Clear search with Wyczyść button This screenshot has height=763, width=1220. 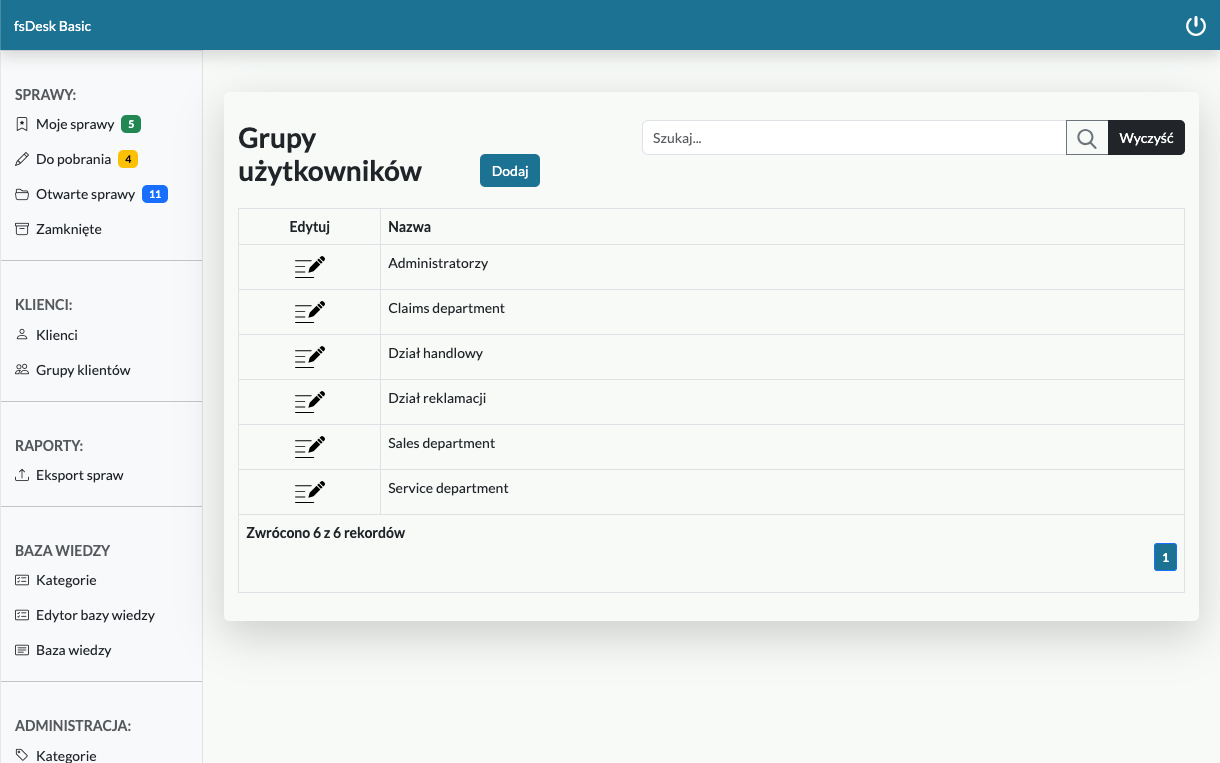click(1146, 138)
